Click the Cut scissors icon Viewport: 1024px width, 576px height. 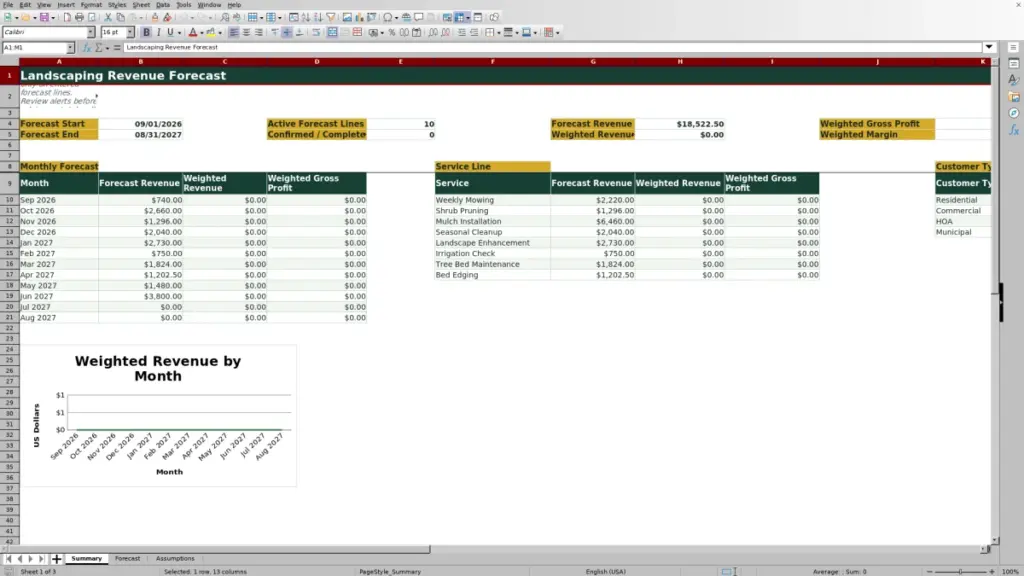coord(108,18)
